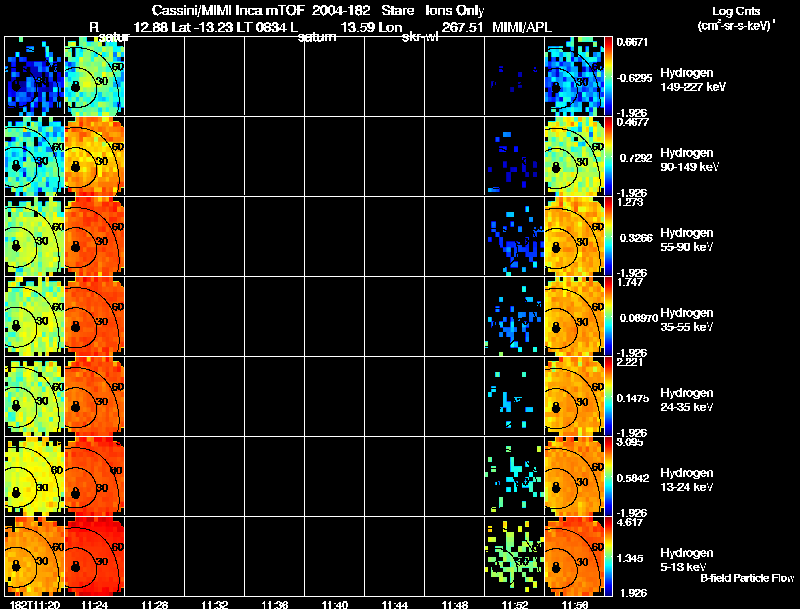This screenshot has height=609, width=800.
Task: Choose the Hydrogen 24-35 keV image at 11:20
Action: [x=34, y=396]
